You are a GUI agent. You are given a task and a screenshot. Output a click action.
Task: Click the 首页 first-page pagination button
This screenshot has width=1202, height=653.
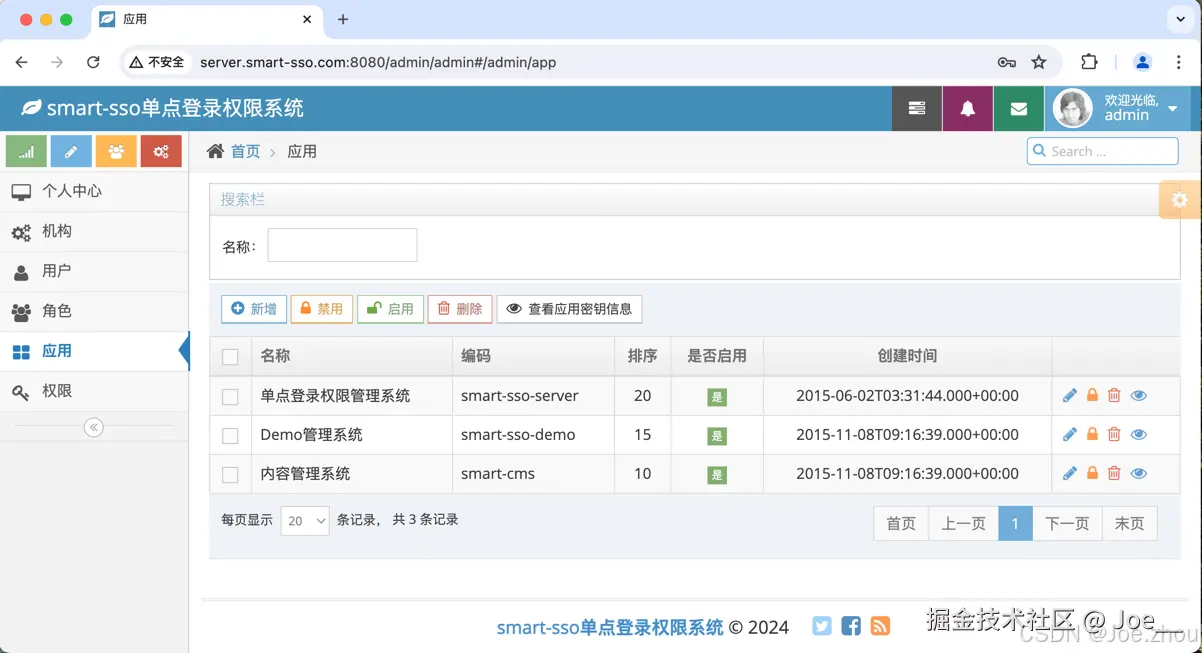901,523
